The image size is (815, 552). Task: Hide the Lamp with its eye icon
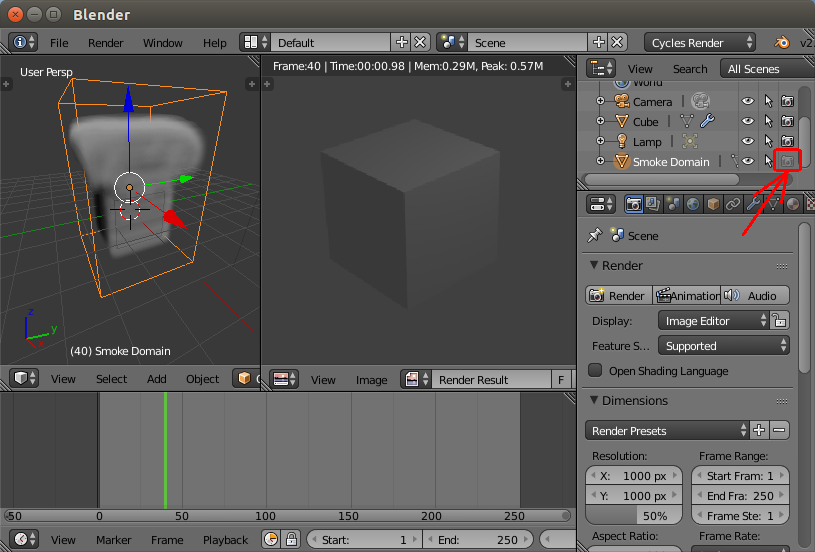747,141
